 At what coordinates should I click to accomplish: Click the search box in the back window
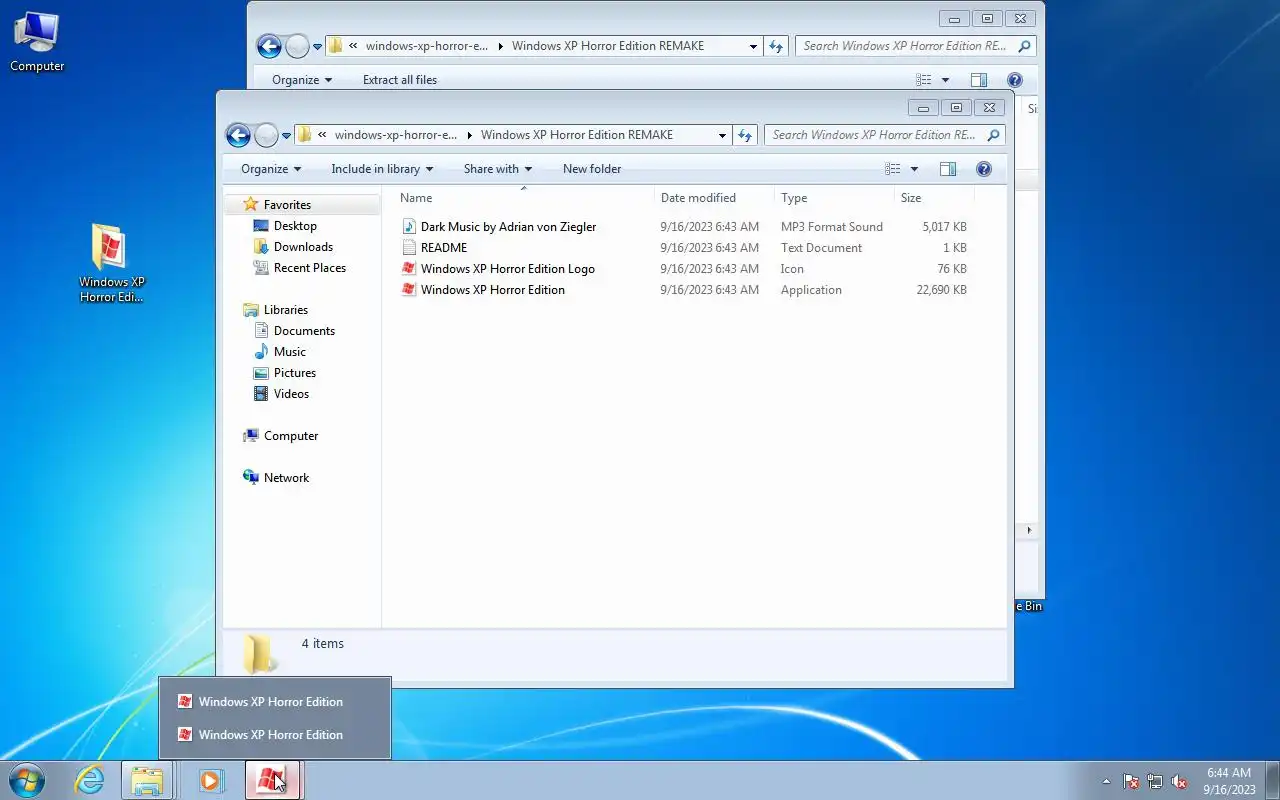pyautogui.click(x=916, y=46)
